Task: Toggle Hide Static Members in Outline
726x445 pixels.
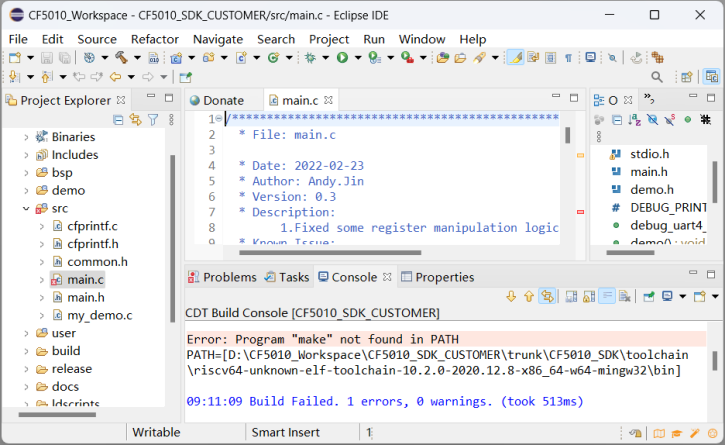Action: tap(670, 120)
